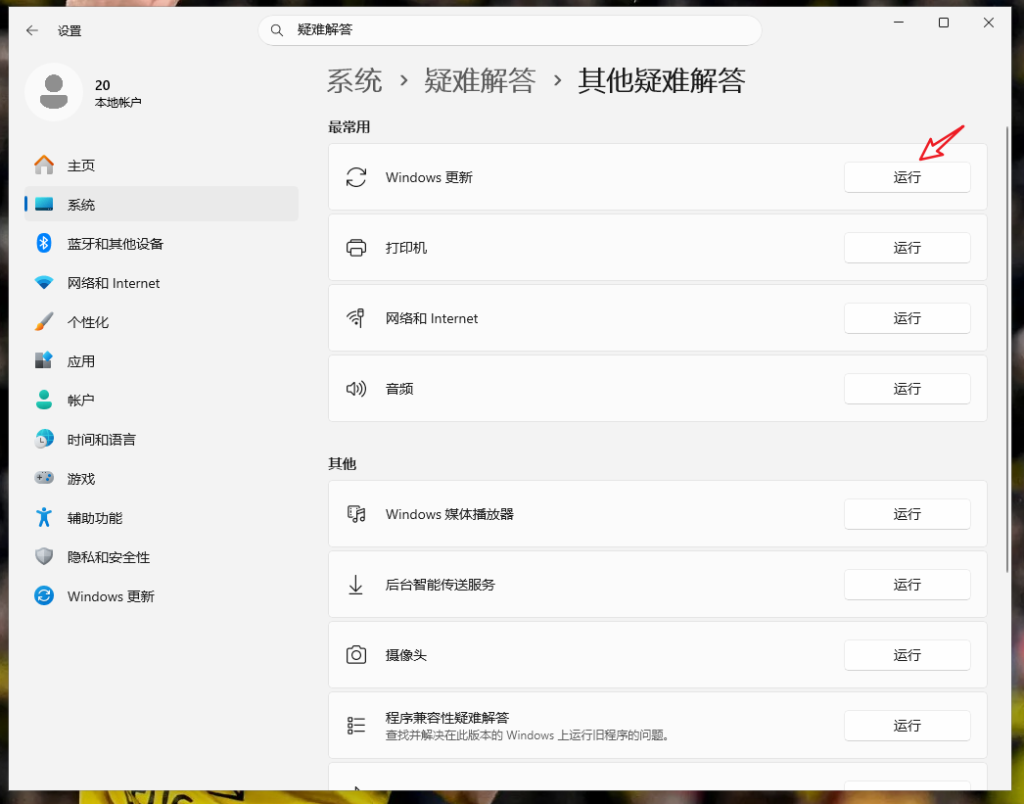Click the Windows Update sidebar icon
This screenshot has height=804, width=1024.
(44, 596)
